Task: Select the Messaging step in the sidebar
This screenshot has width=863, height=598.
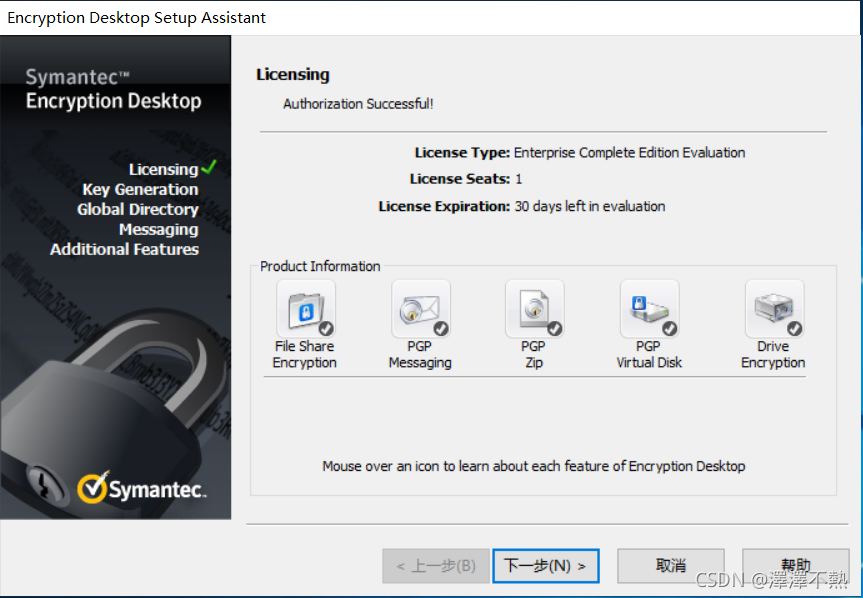Action: (159, 229)
